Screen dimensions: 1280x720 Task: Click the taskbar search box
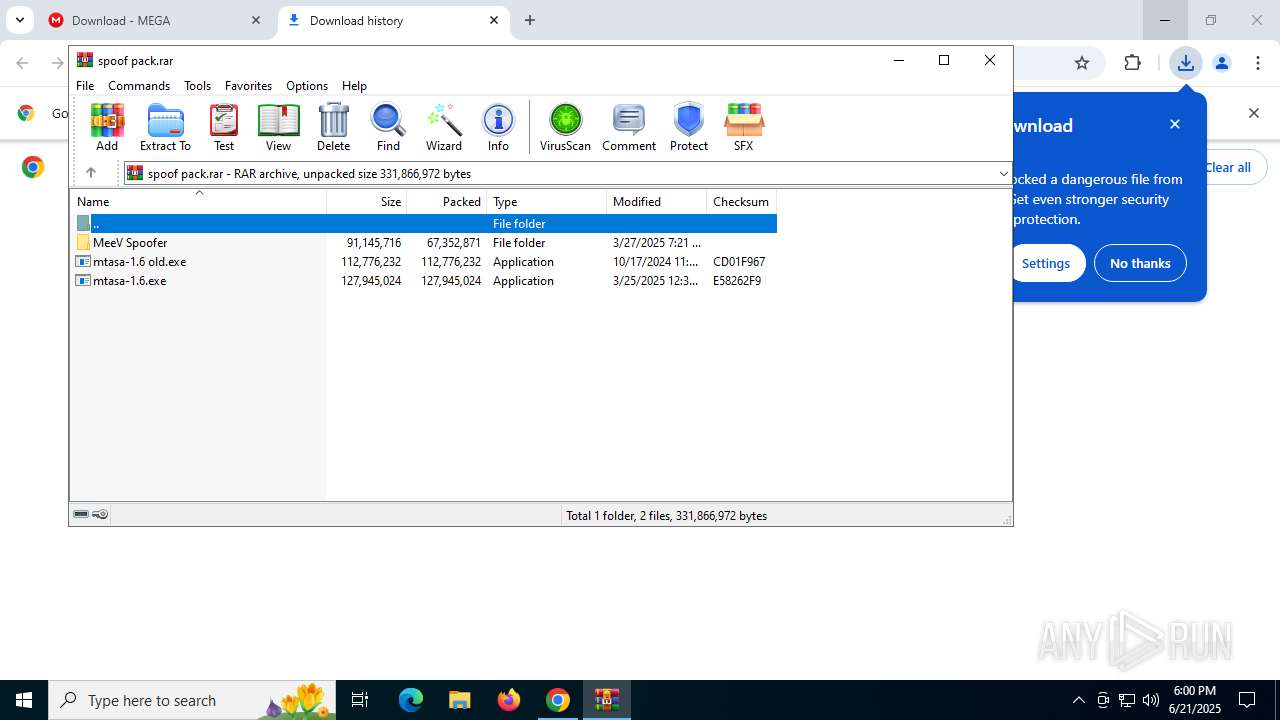click(x=192, y=700)
